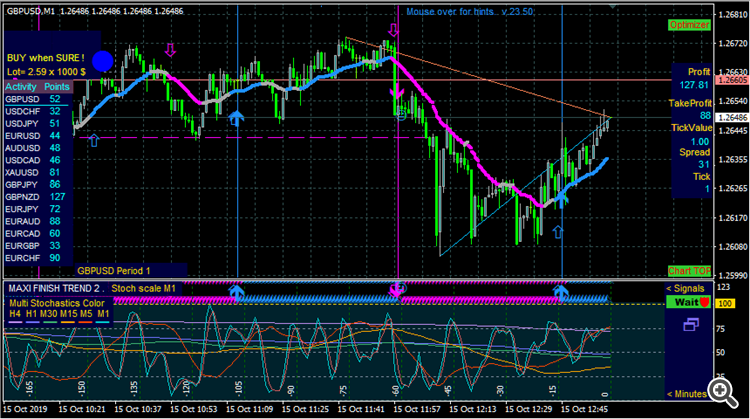Click the magnifier zoom icon

[723, 392]
